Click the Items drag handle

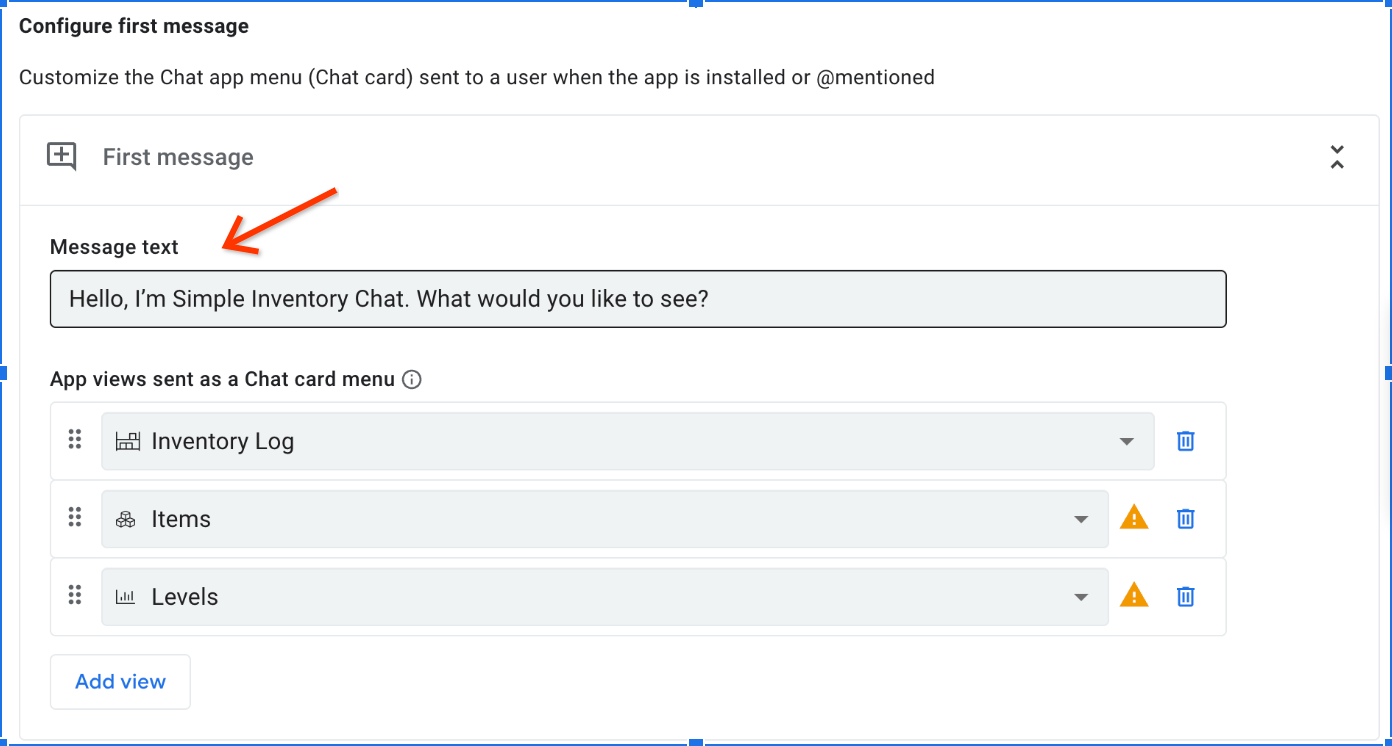(x=74, y=518)
